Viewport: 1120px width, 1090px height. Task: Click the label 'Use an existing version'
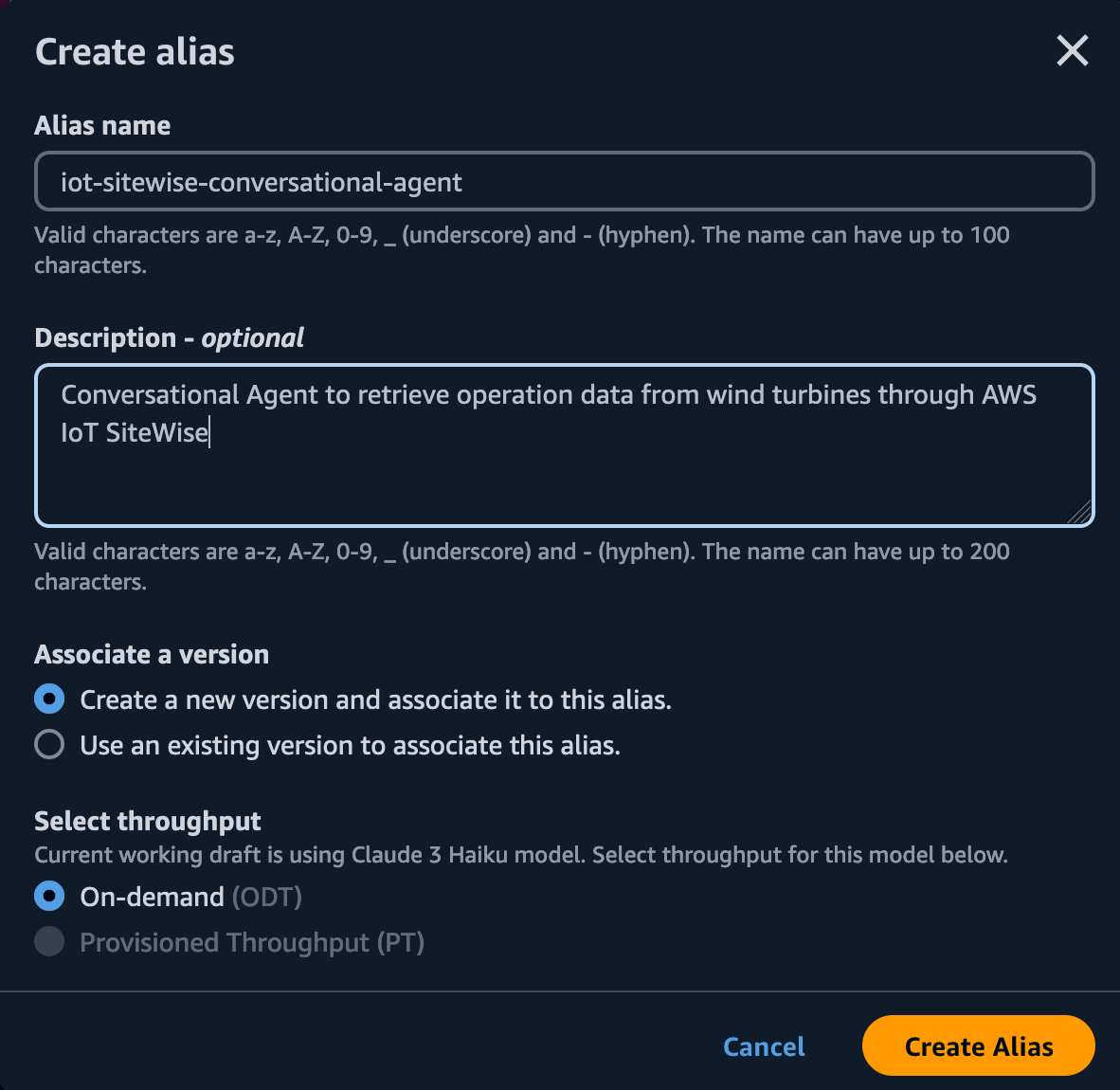coord(350,745)
